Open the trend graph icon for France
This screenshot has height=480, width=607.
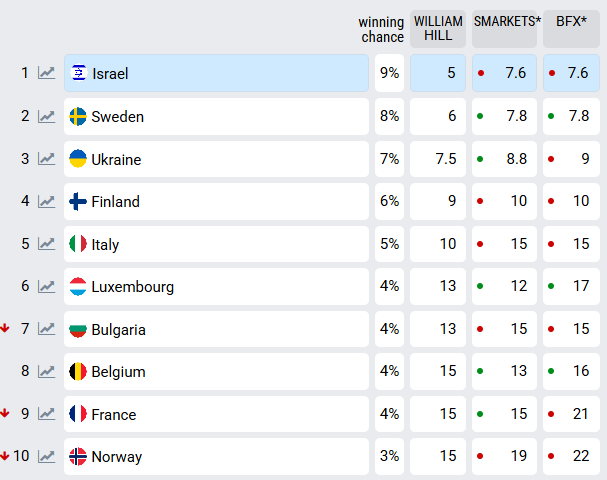(46, 414)
